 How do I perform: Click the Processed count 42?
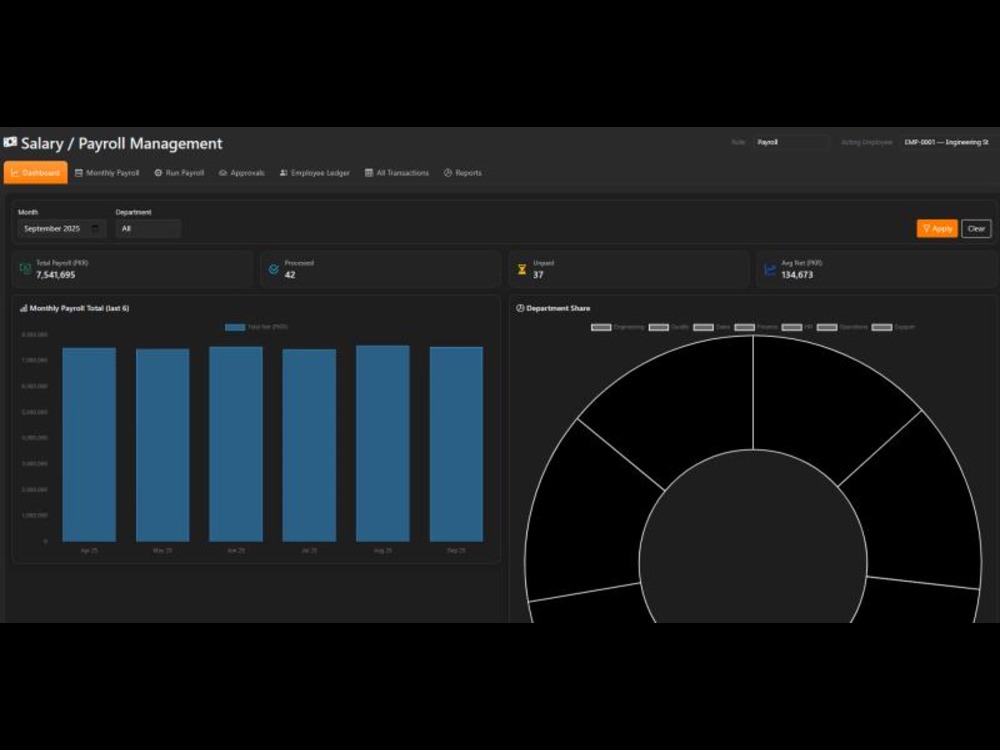tap(290, 275)
